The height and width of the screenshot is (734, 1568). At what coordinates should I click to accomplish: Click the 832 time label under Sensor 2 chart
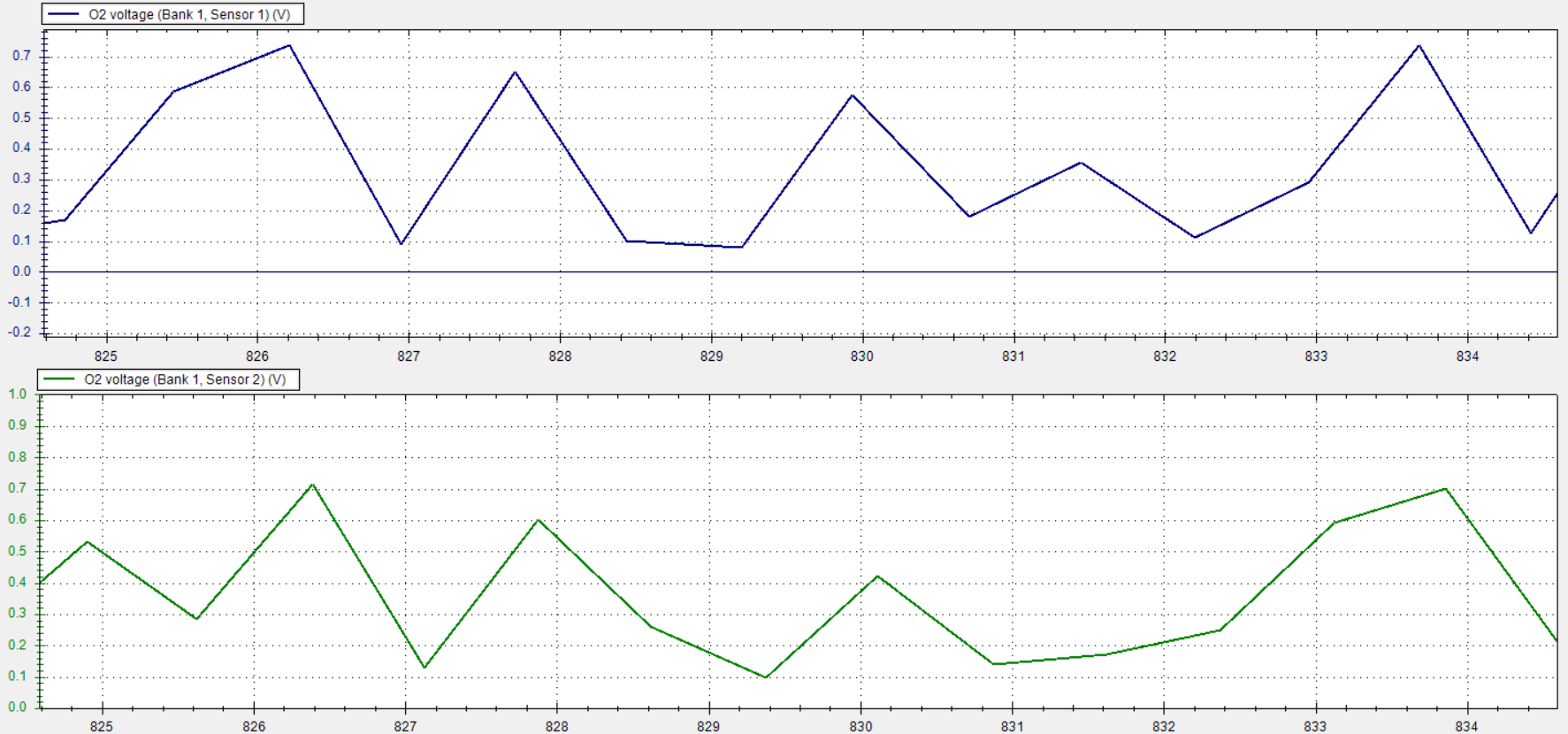click(1164, 726)
